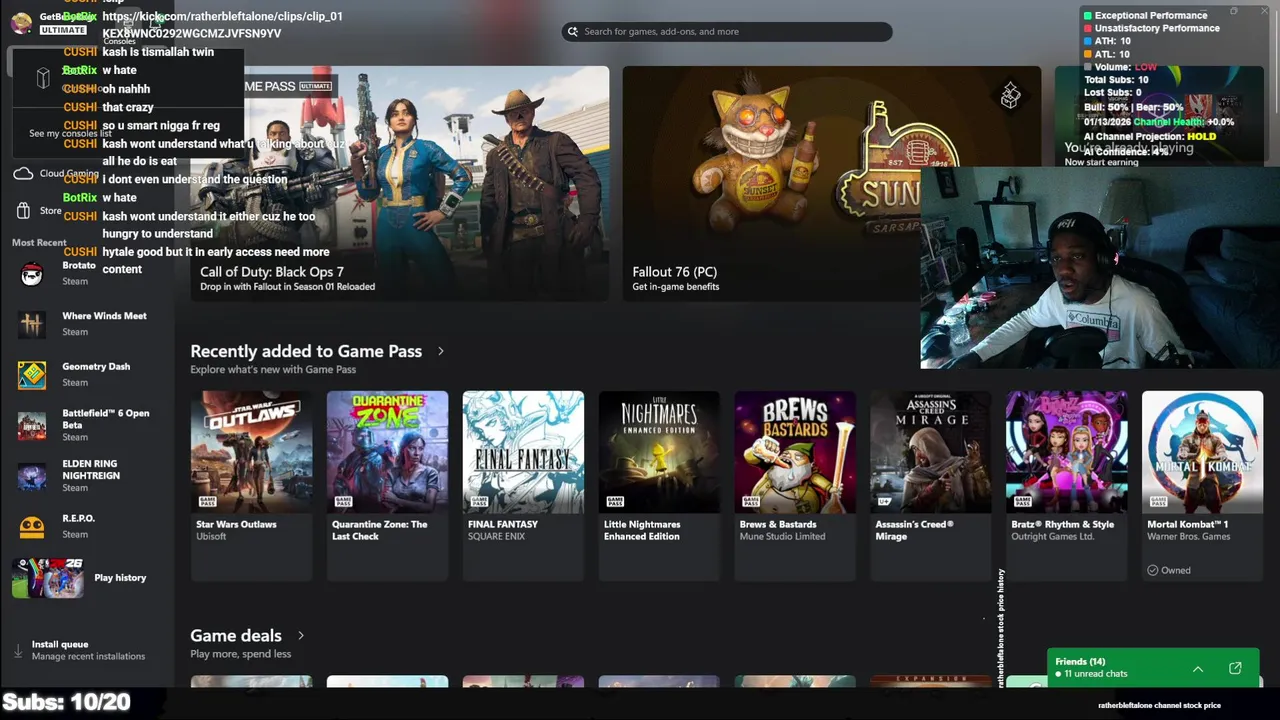Click the Store shopping bag icon
The width and height of the screenshot is (1280, 720).
pos(23,211)
